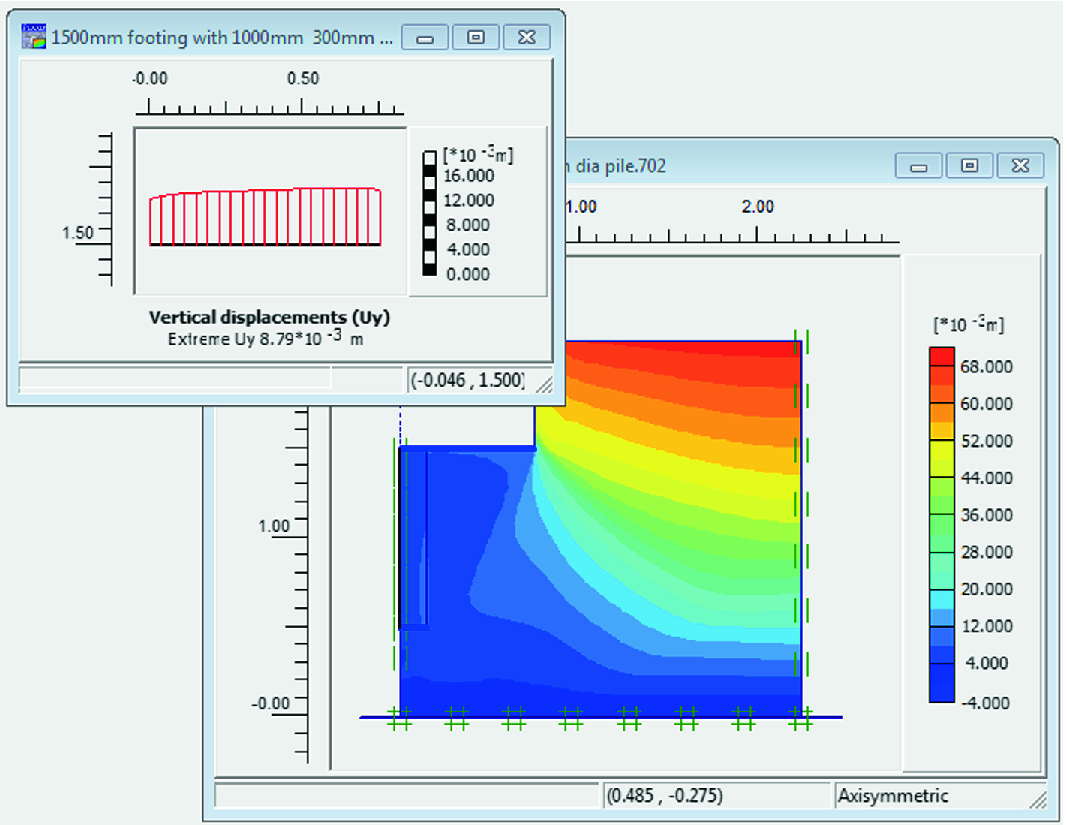Click the 68.000 legend value in pile window
1067x825 pixels.
(986, 367)
